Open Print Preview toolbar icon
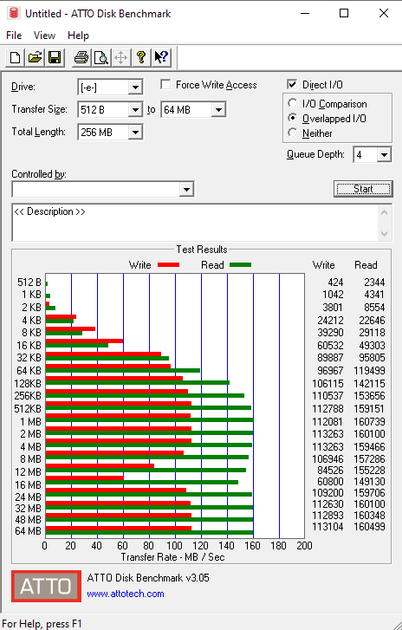The height and width of the screenshot is (630, 402). [x=101, y=57]
